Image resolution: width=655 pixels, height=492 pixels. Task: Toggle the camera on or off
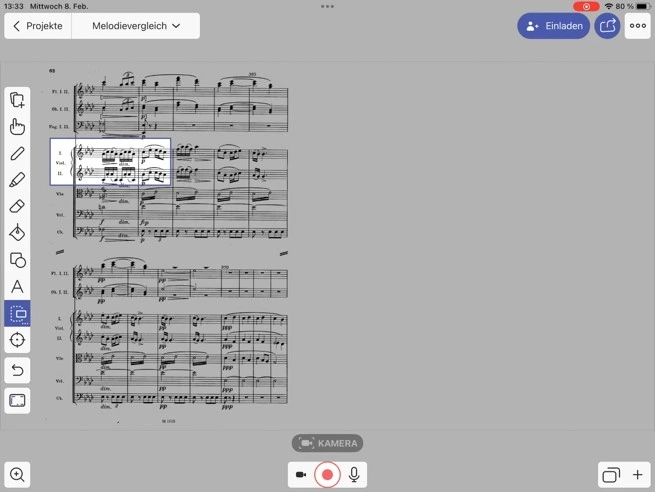point(300,475)
